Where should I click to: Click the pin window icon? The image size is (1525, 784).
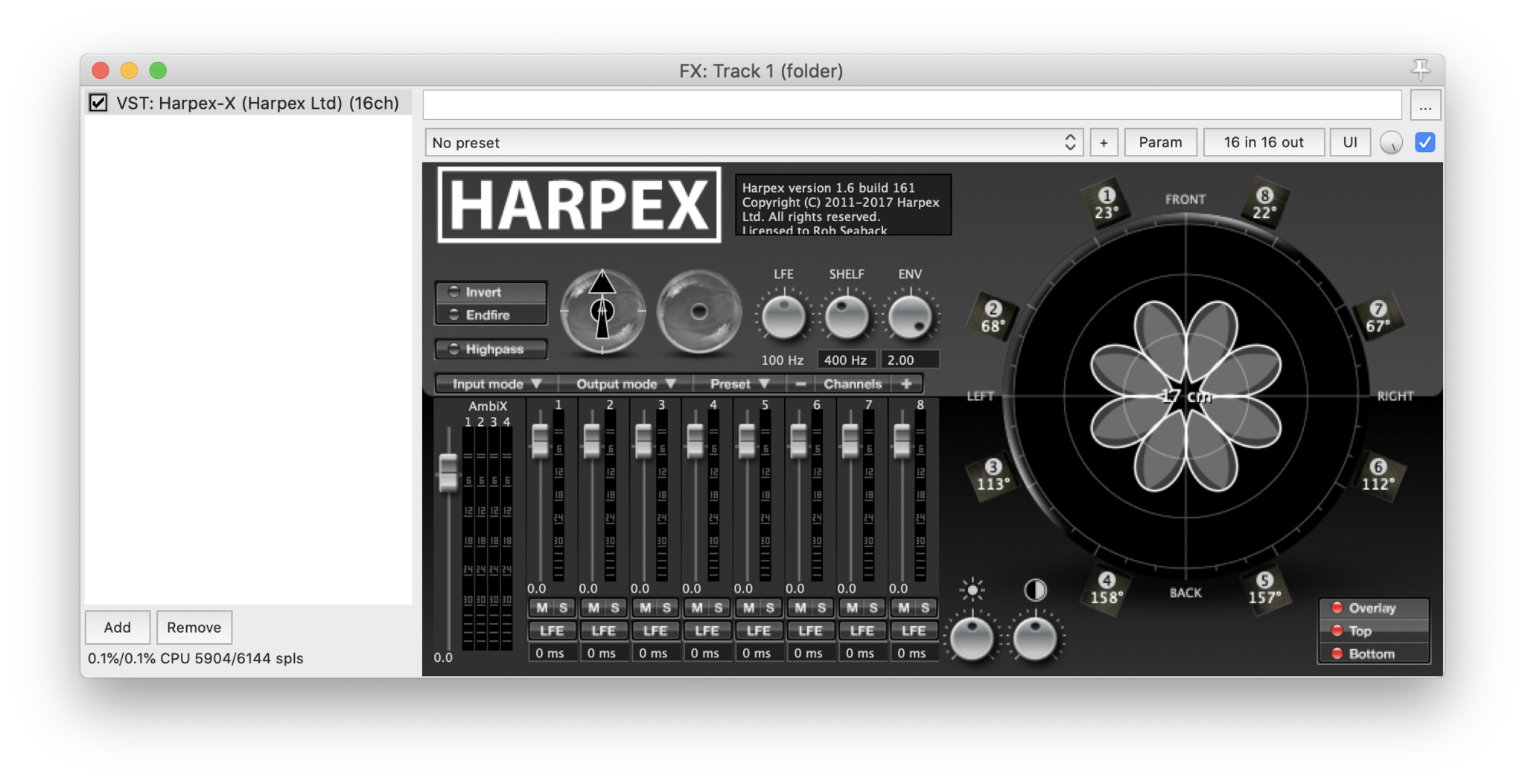coord(1421,70)
